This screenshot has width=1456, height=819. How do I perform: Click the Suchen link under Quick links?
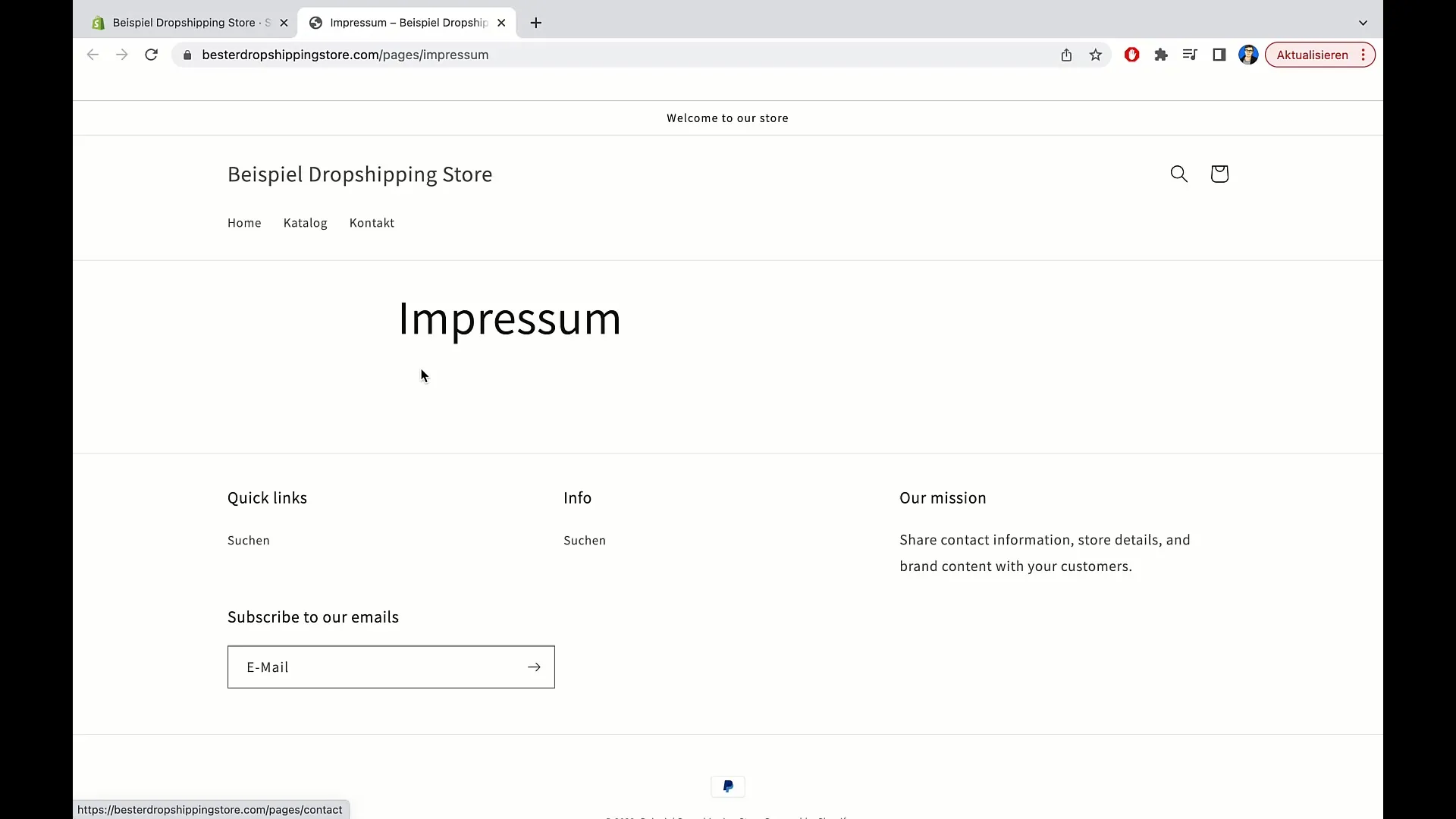[x=248, y=540]
